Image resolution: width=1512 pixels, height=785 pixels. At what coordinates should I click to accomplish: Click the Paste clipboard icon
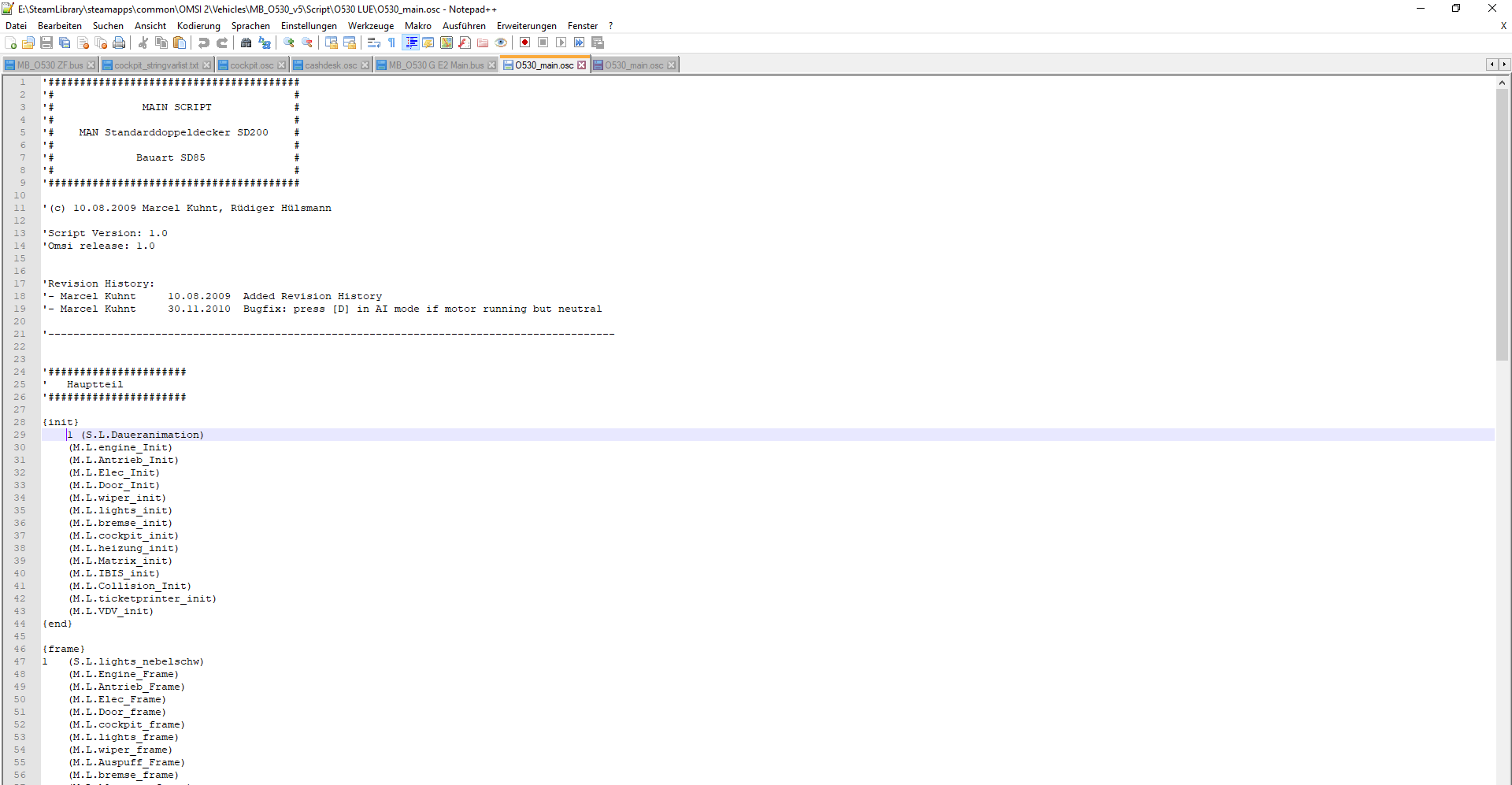tap(180, 43)
